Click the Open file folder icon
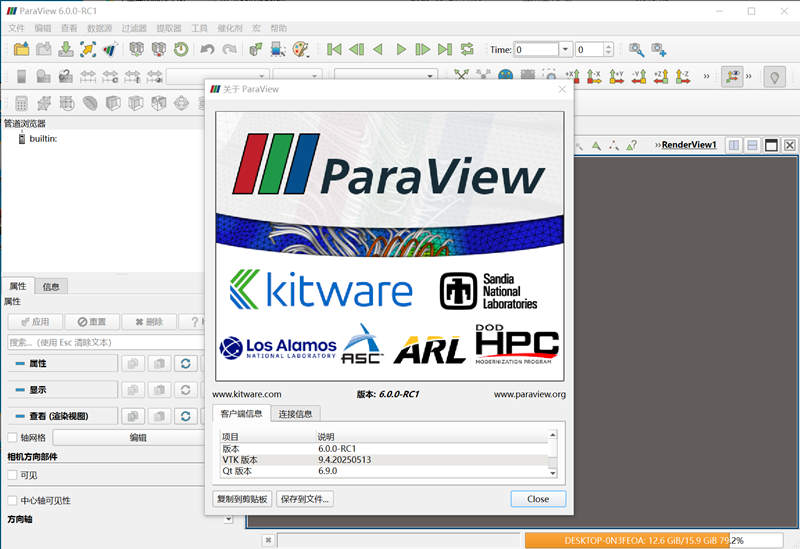 click(x=21, y=49)
